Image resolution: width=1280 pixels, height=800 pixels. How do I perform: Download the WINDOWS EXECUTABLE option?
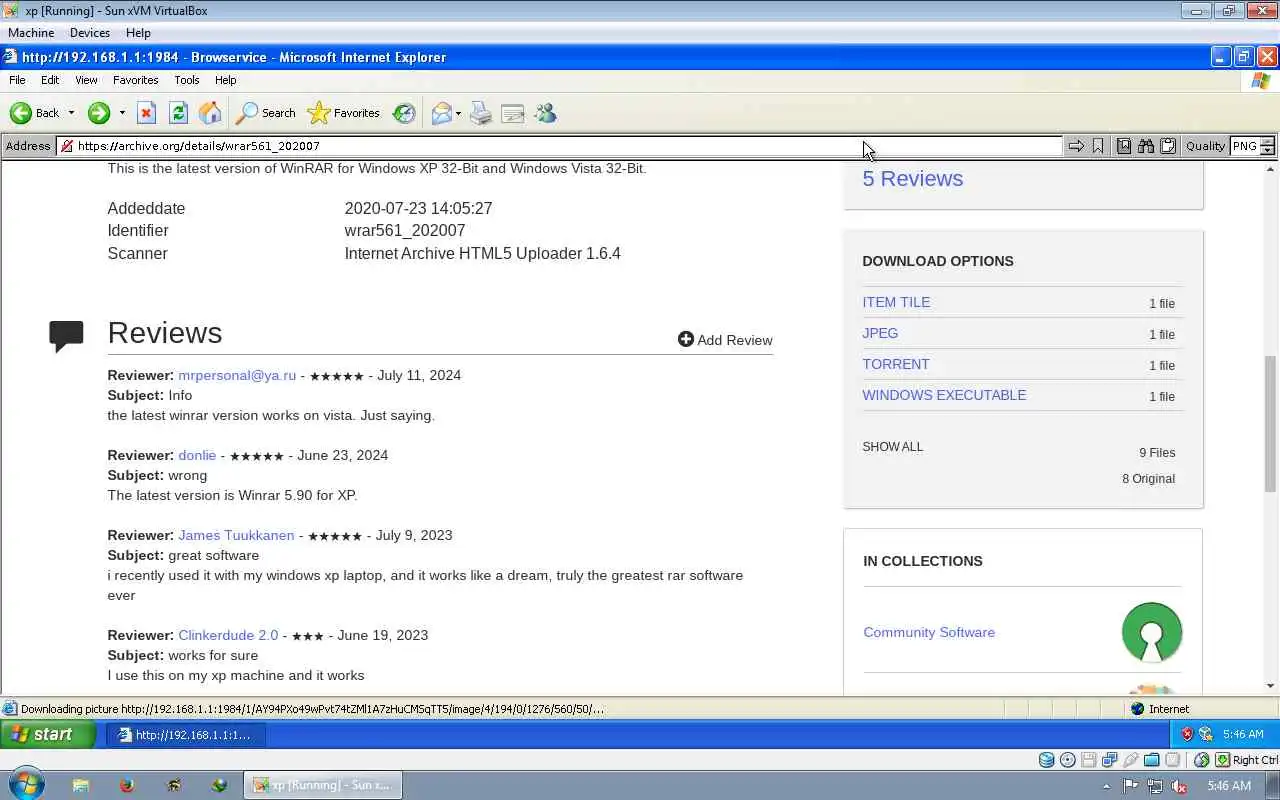944,395
